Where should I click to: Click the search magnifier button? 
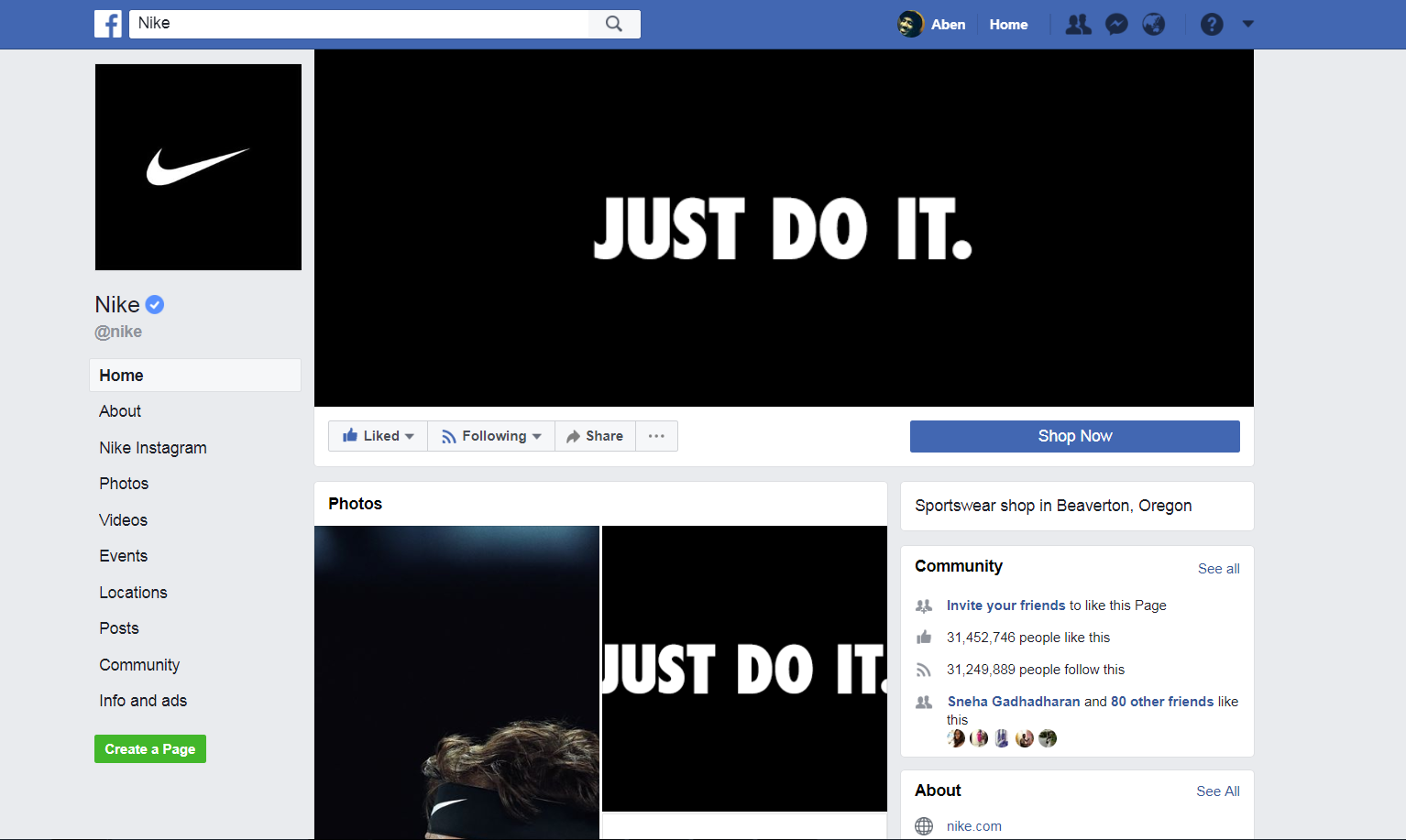(x=614, y=24)
